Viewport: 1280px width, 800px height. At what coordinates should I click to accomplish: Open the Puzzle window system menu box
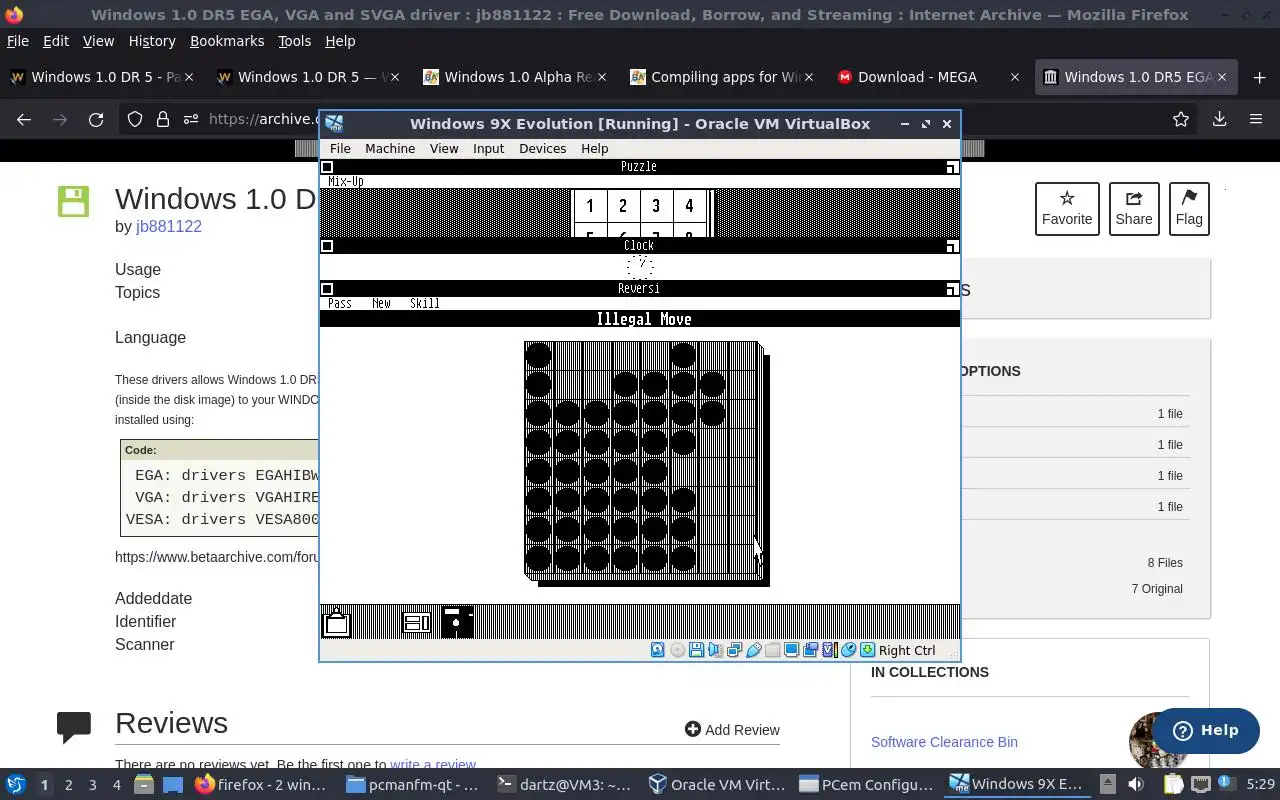(327, 167)
